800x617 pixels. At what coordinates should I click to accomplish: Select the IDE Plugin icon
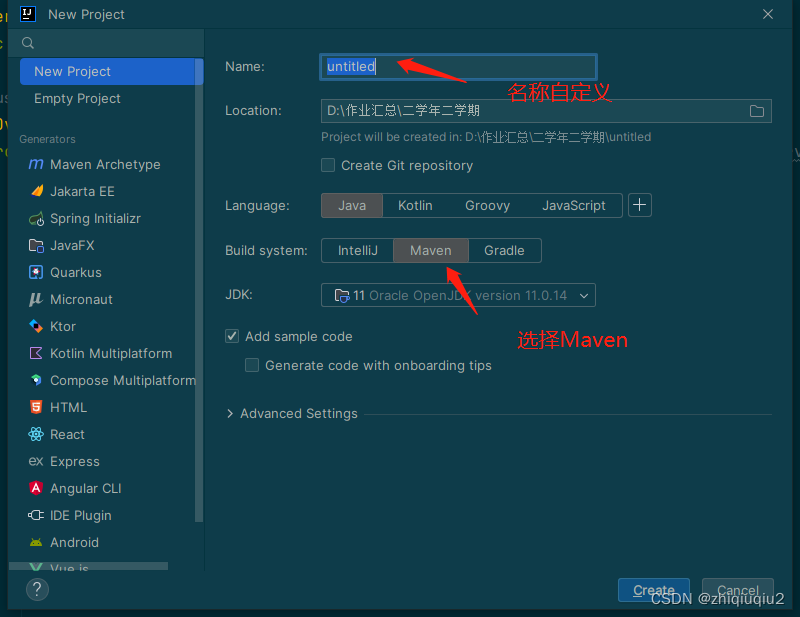(x=36, y=515)
